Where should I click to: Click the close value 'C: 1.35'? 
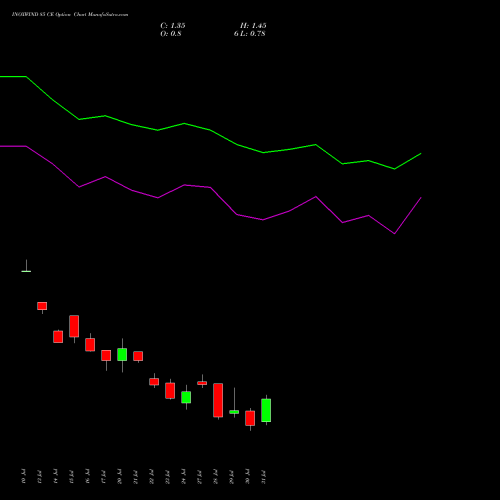[173, 26]
